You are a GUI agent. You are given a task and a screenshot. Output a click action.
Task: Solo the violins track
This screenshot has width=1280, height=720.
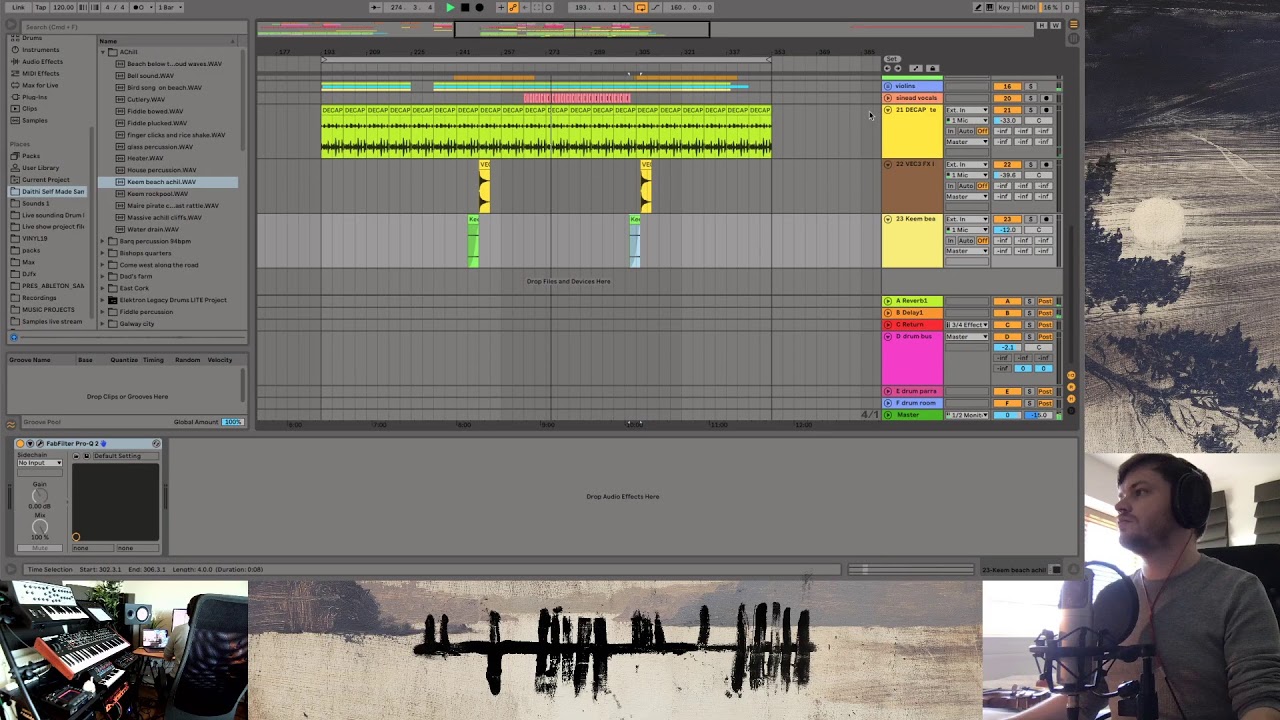point(1030,86)
